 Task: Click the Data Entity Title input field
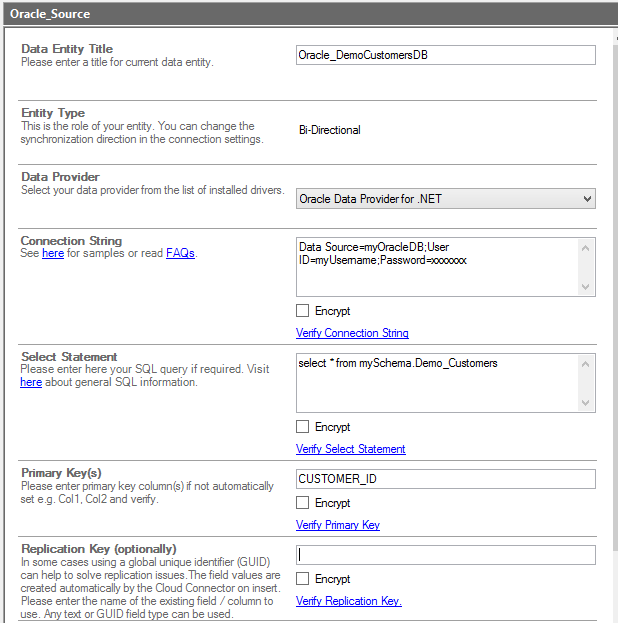(445, 55)
